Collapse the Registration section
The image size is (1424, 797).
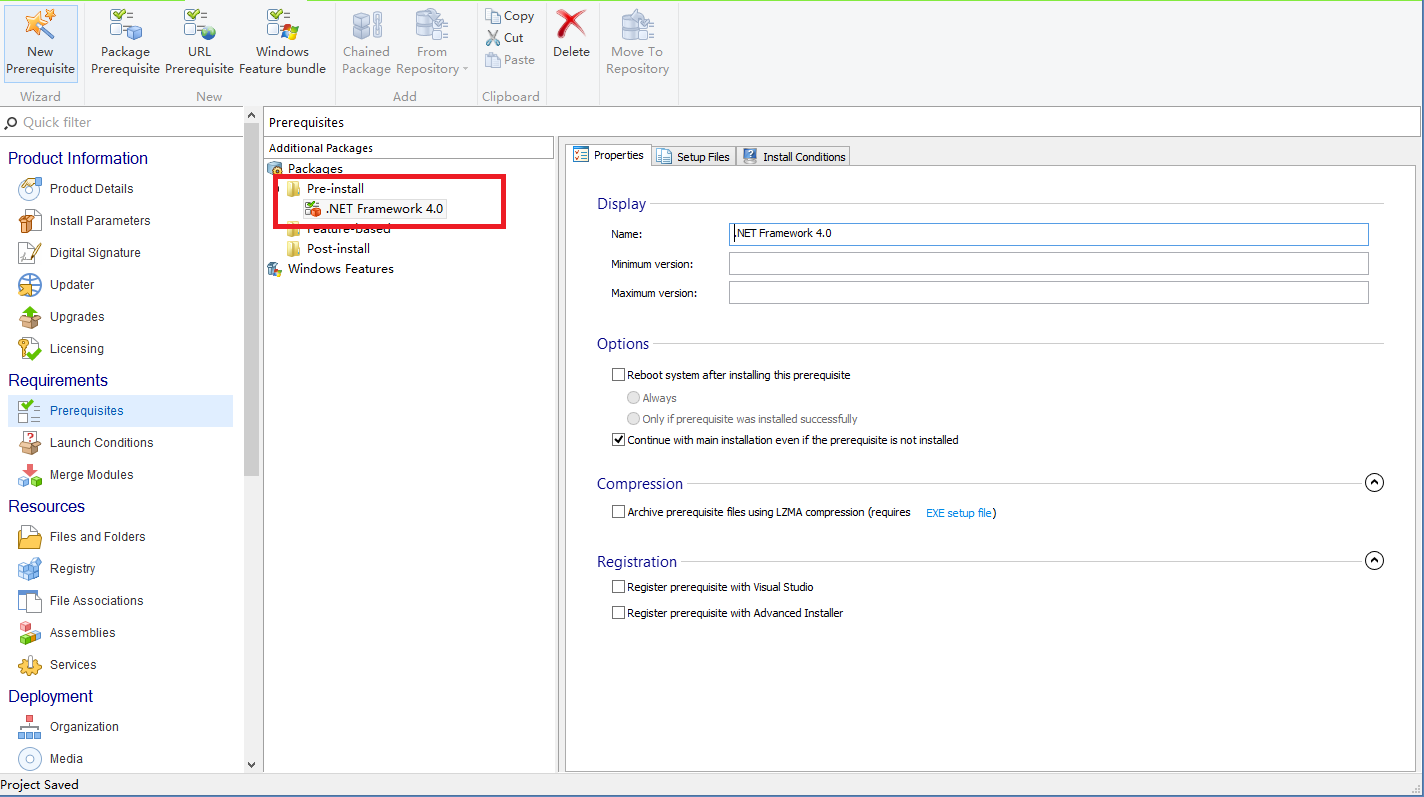pos(1374,561)
